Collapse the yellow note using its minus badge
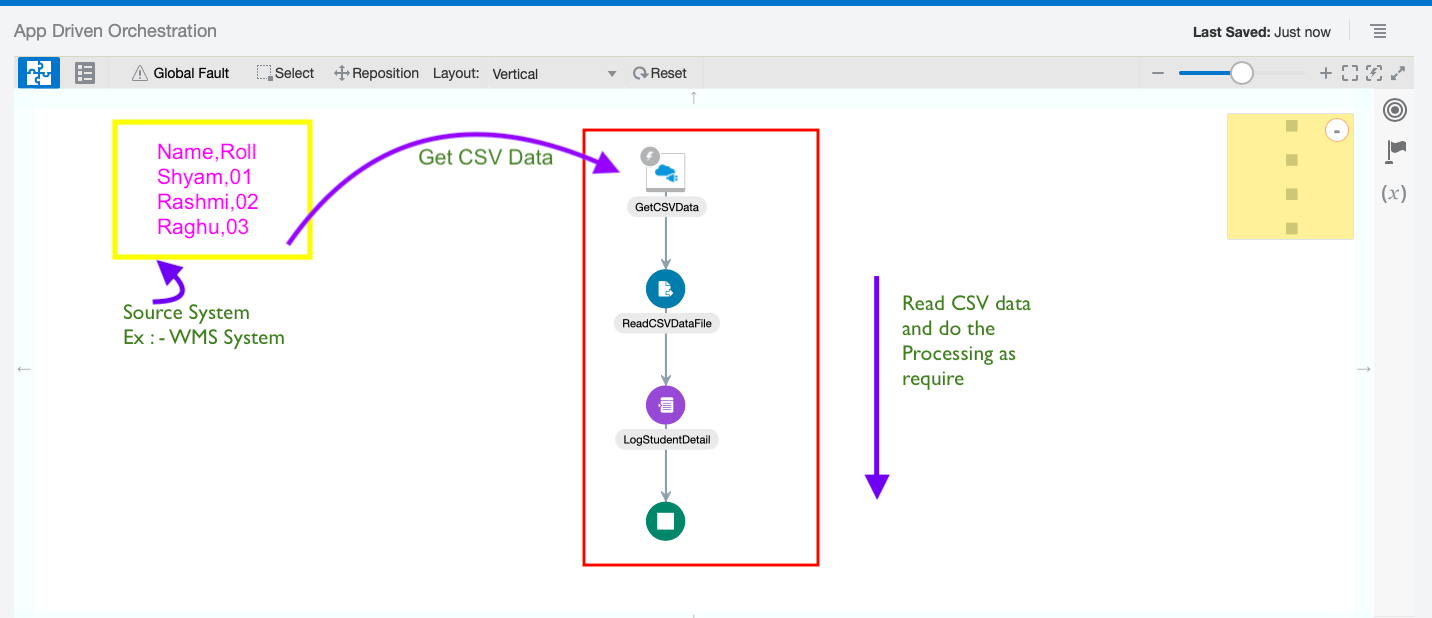The image size is (1432, 618). point(1337,130)
